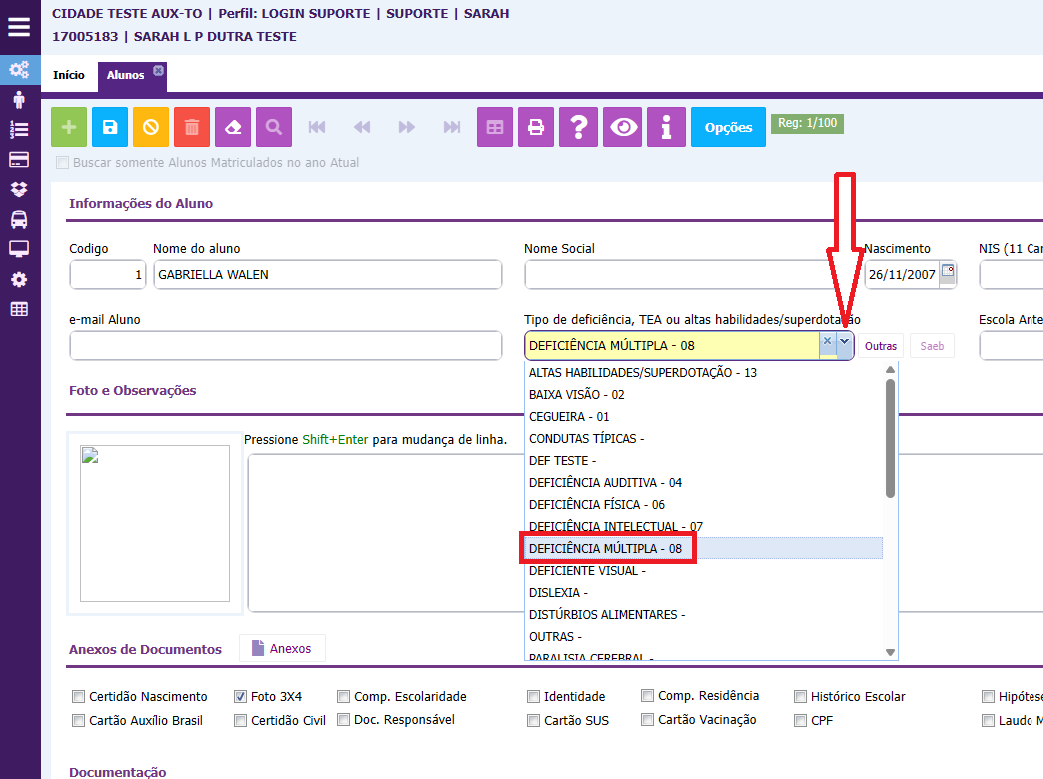1043x779 pixels.
Task: Delete record using the red trash icon
Action: [192, 127]
